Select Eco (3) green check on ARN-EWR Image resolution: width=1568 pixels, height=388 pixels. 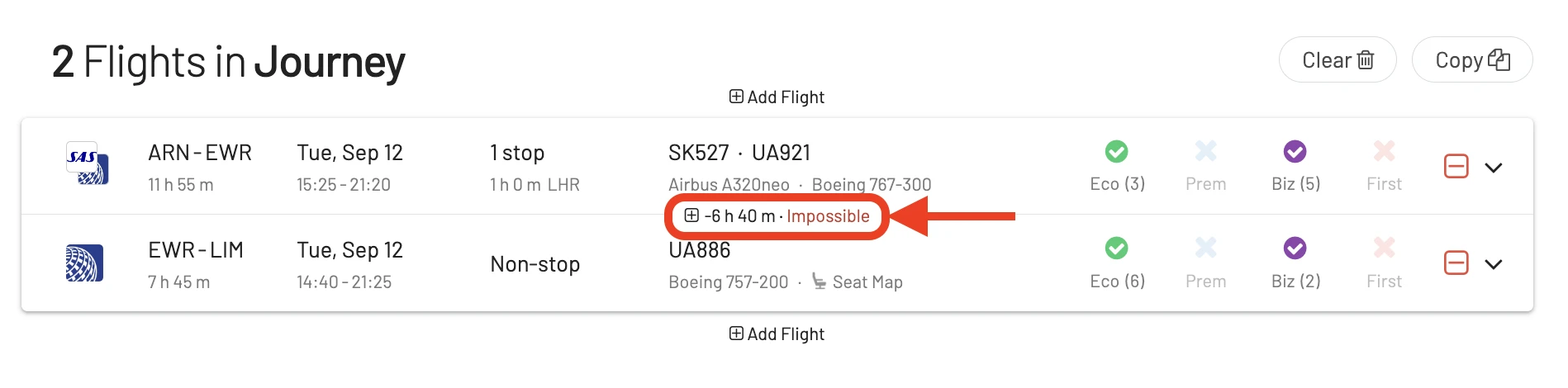point(1116,152)
